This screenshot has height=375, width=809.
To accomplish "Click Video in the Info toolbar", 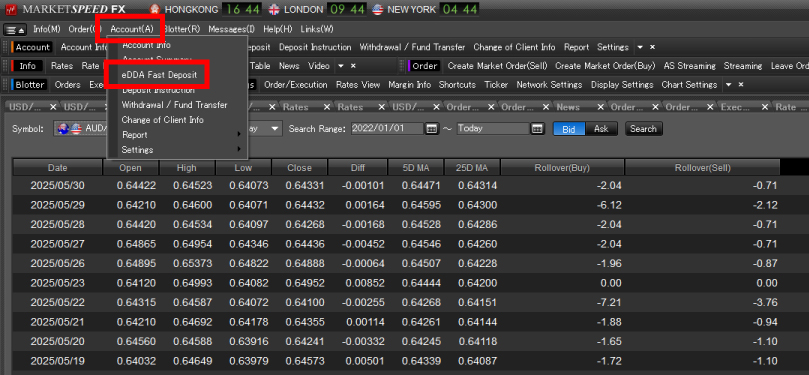I will [319, 66].
